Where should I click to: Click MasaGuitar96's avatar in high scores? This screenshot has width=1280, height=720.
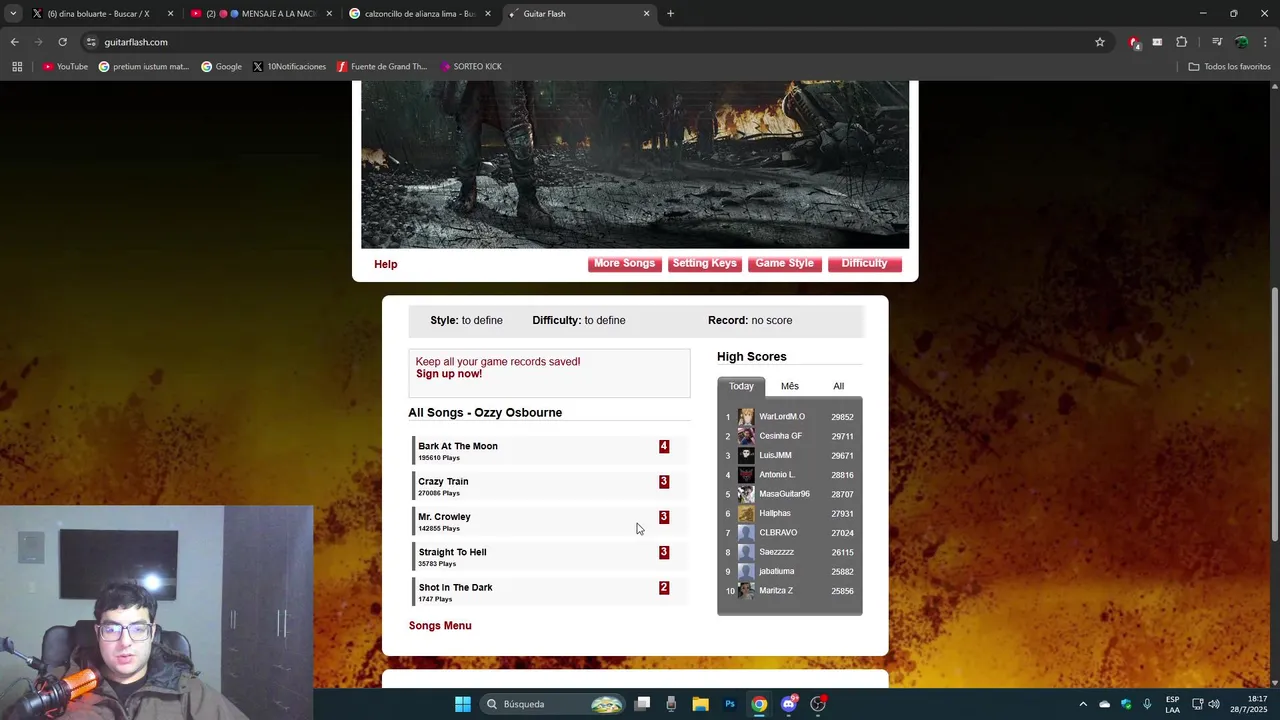[746, 494]
